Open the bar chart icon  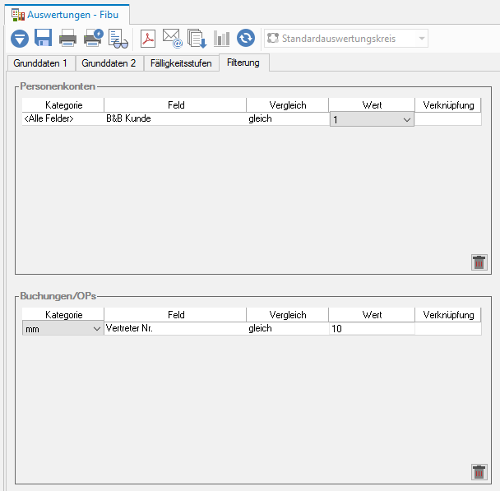tap(222, 38)
